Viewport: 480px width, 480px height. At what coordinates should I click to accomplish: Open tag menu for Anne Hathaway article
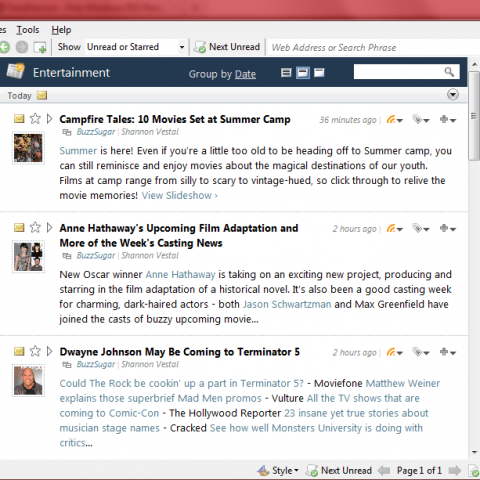421,228
